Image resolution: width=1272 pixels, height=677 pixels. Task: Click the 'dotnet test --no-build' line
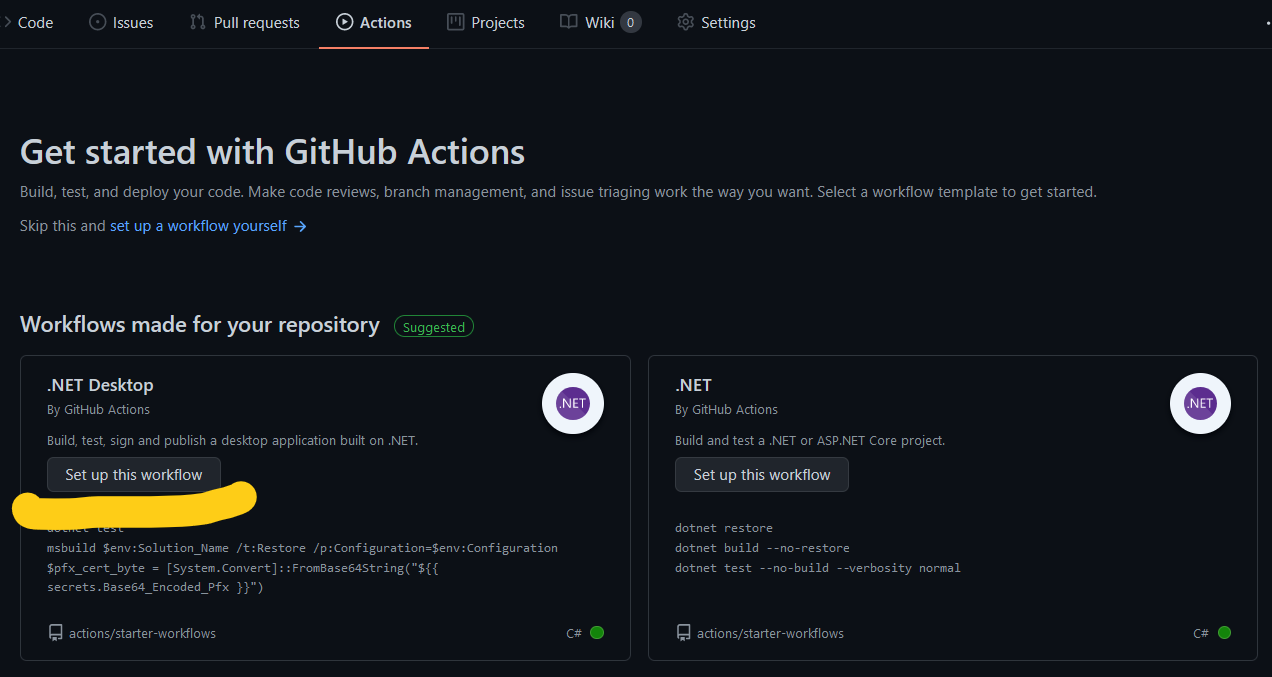pos(818,568)
